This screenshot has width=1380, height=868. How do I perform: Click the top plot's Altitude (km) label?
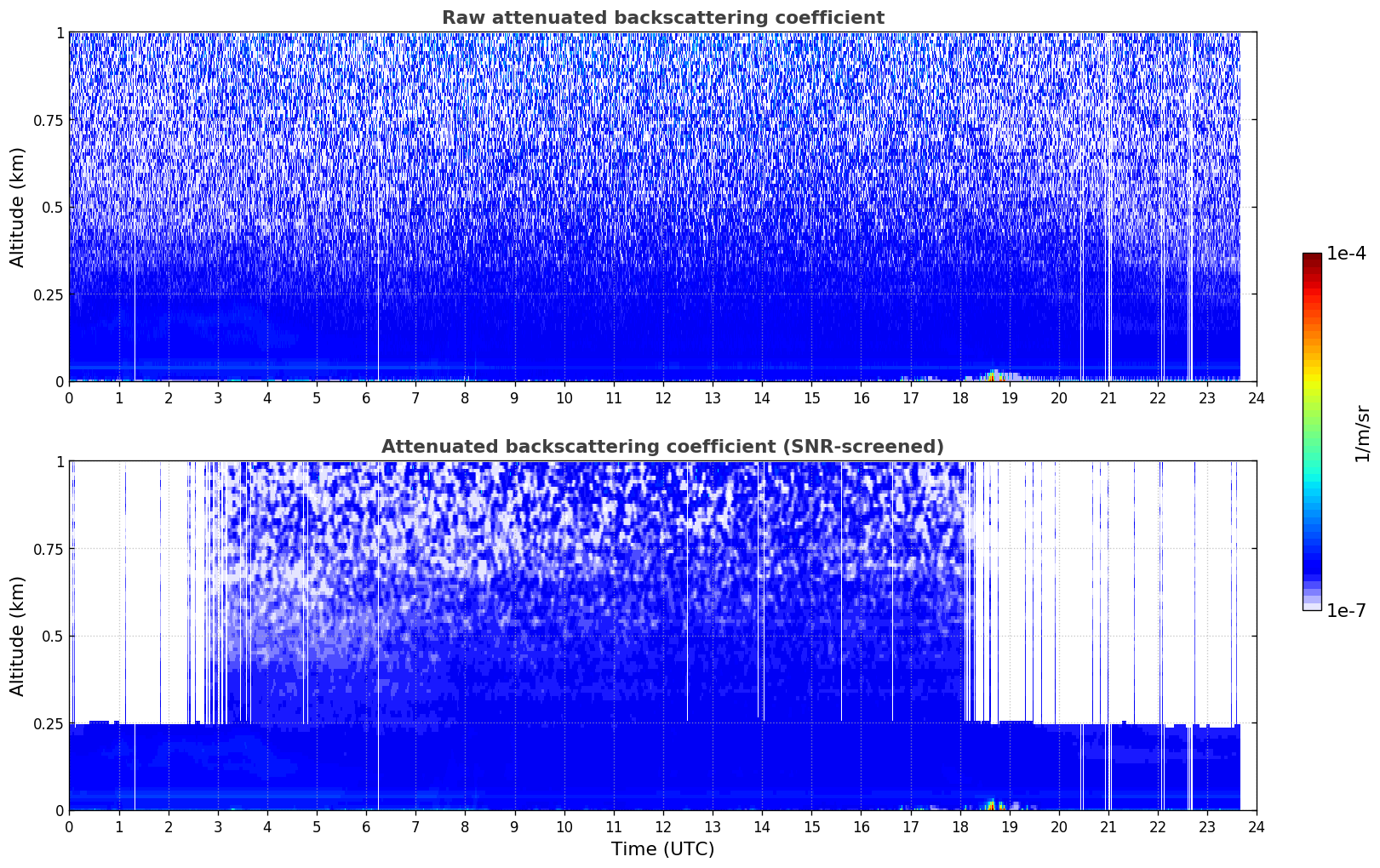pos(18,207)
